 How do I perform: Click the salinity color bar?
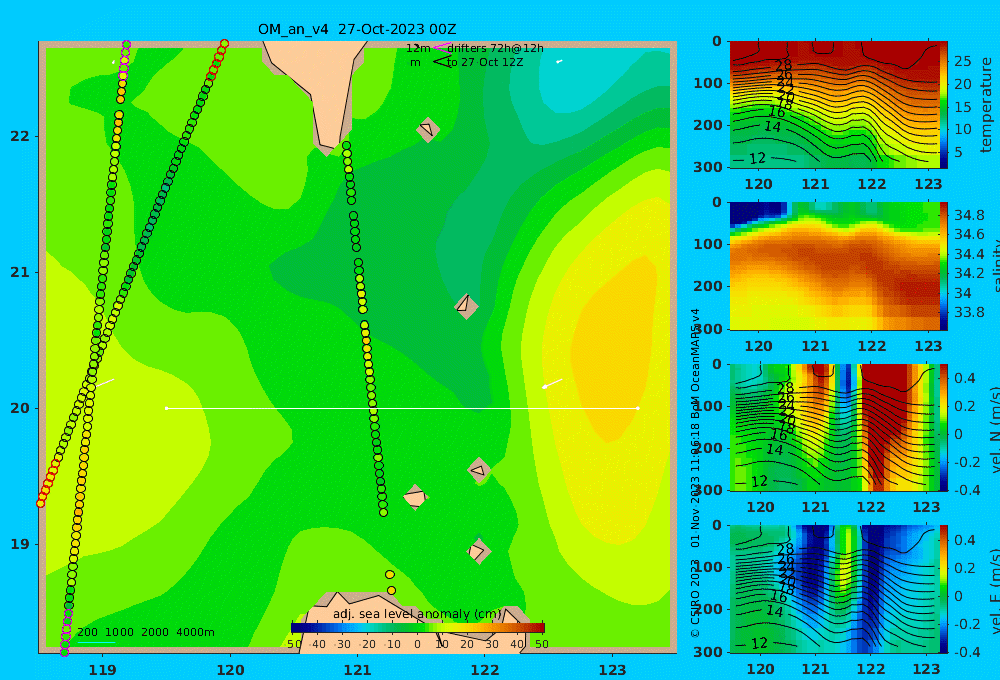tap(944, 266)
